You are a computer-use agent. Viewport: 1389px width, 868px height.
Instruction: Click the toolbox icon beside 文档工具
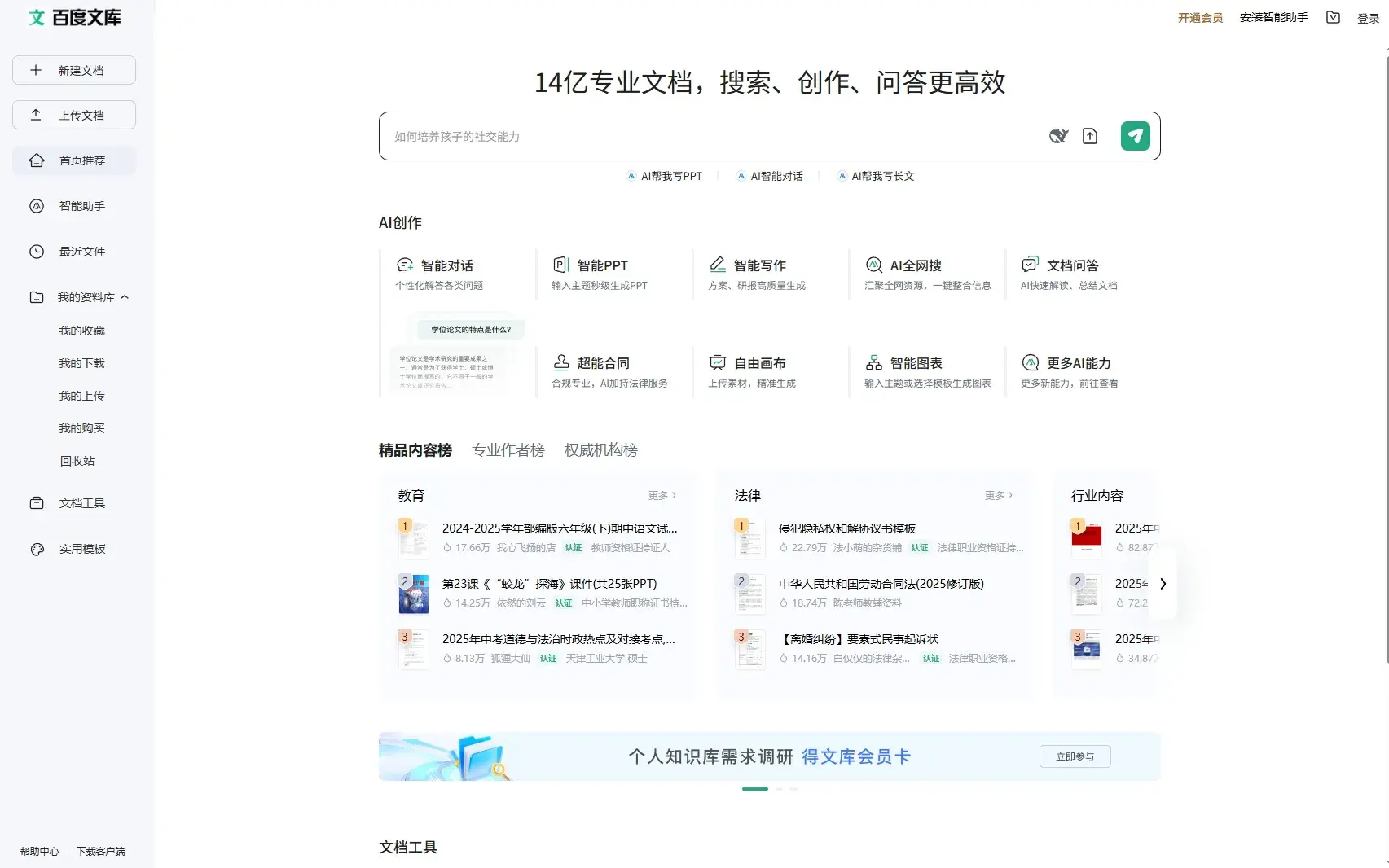coord(37,503)
